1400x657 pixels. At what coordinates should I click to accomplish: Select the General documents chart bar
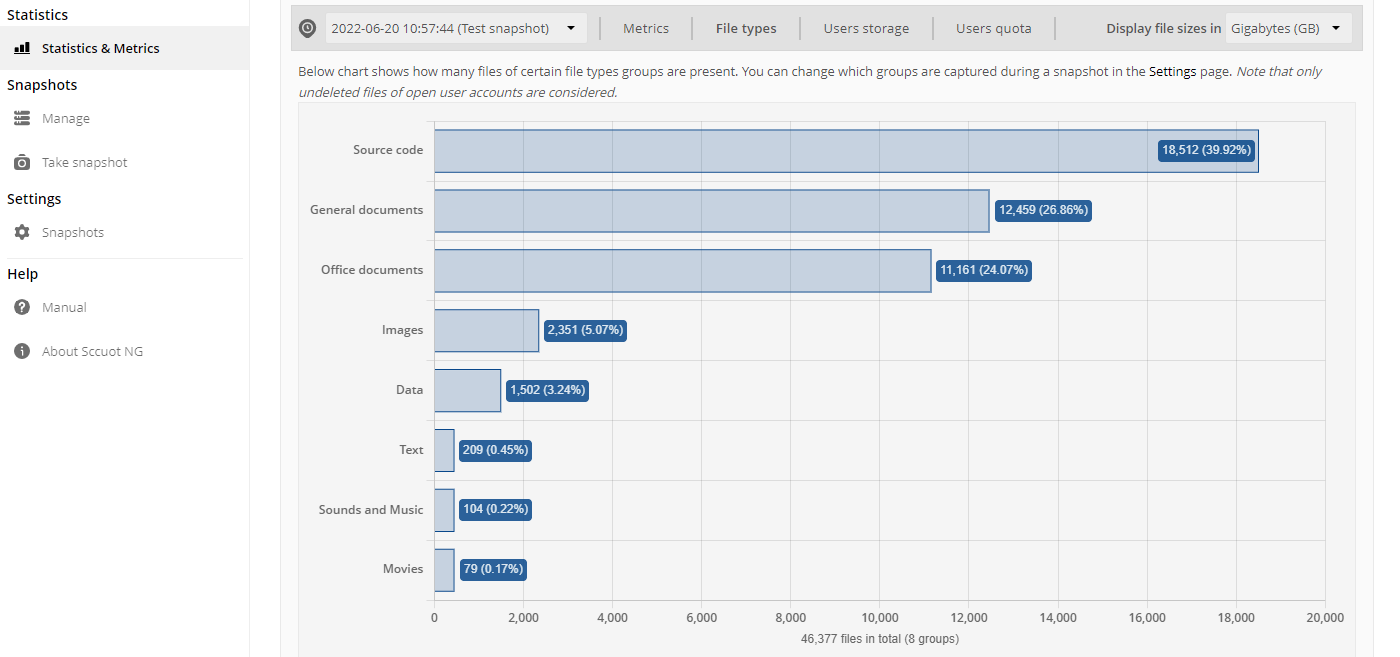pos(711,211)
